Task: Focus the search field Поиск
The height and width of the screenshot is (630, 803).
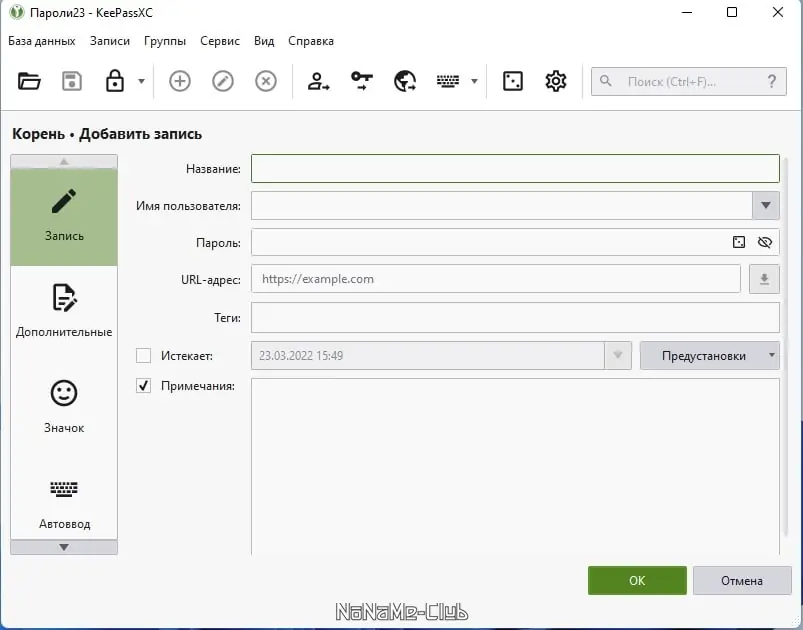Action: 688,81
